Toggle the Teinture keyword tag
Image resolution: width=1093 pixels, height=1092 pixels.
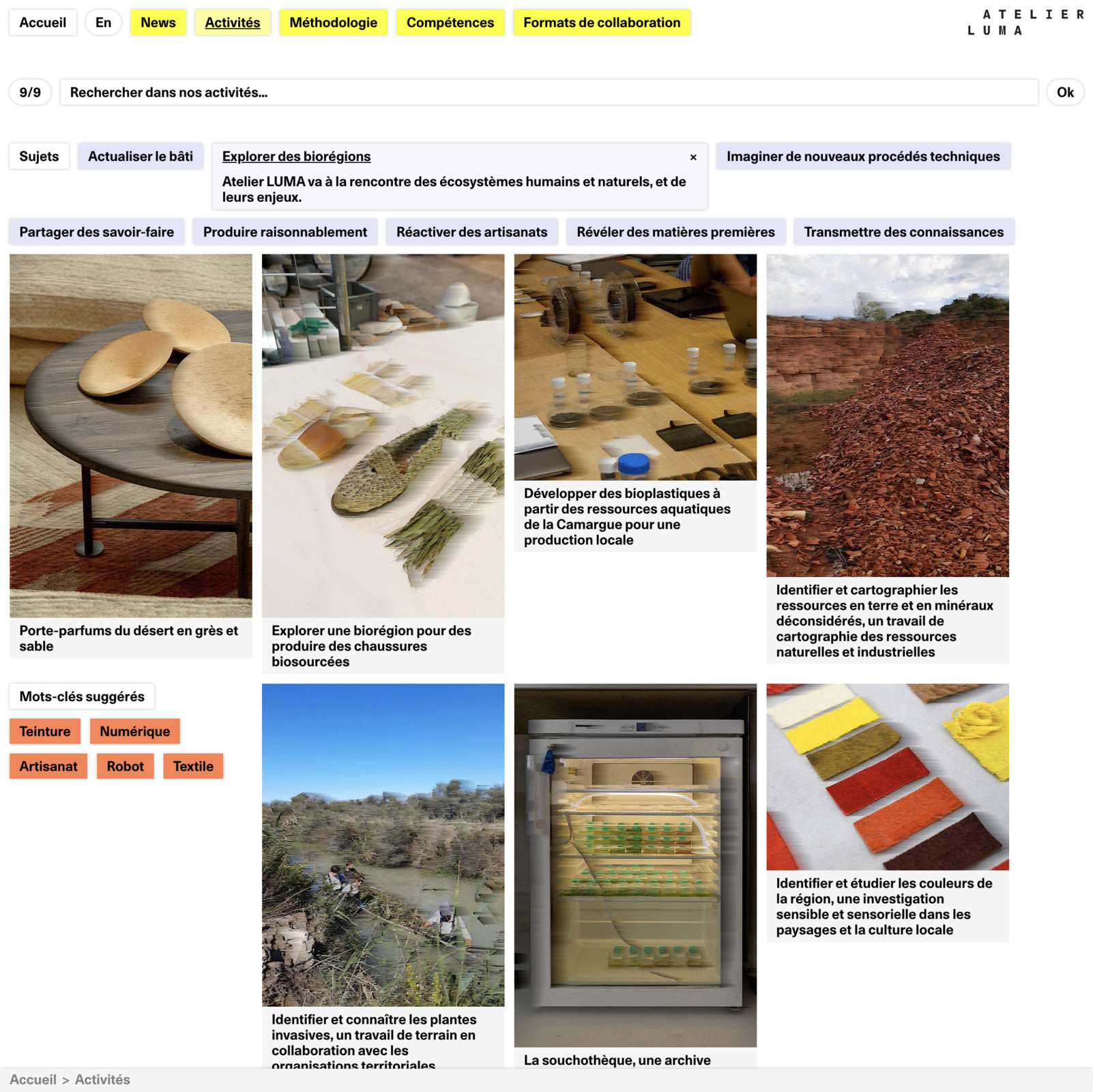[x=44, y=731]
